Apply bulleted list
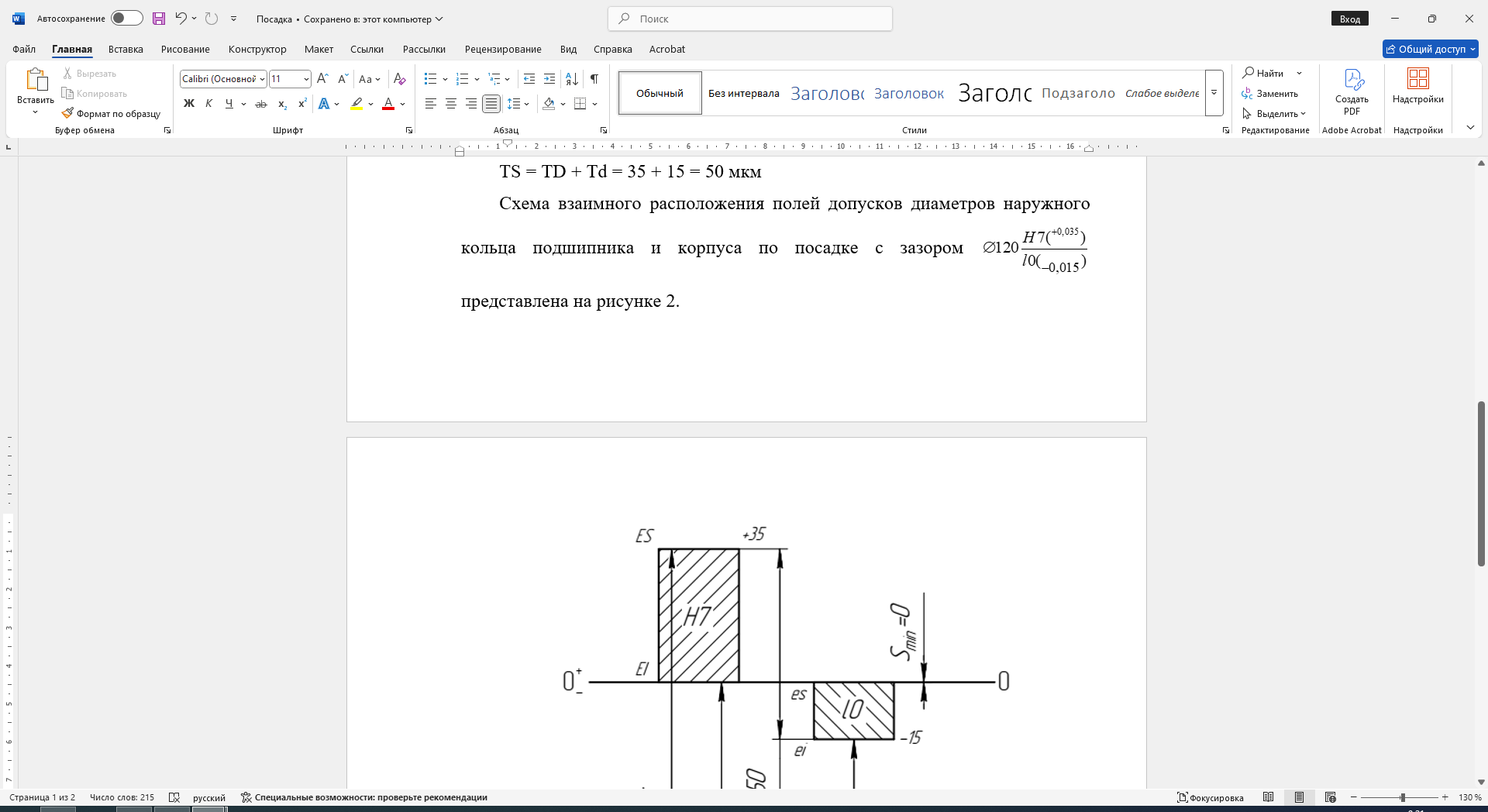 point(431,79)
